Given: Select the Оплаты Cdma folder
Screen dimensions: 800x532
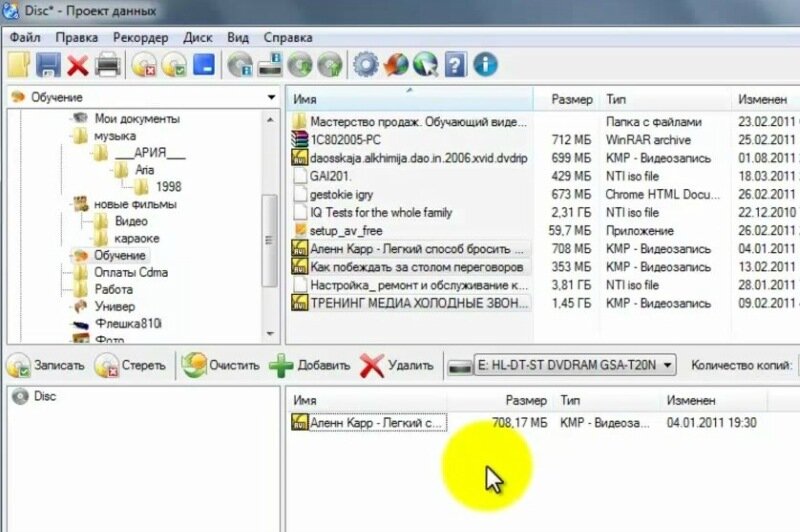Looking at the screenshot, I should (x=131, y=272).
